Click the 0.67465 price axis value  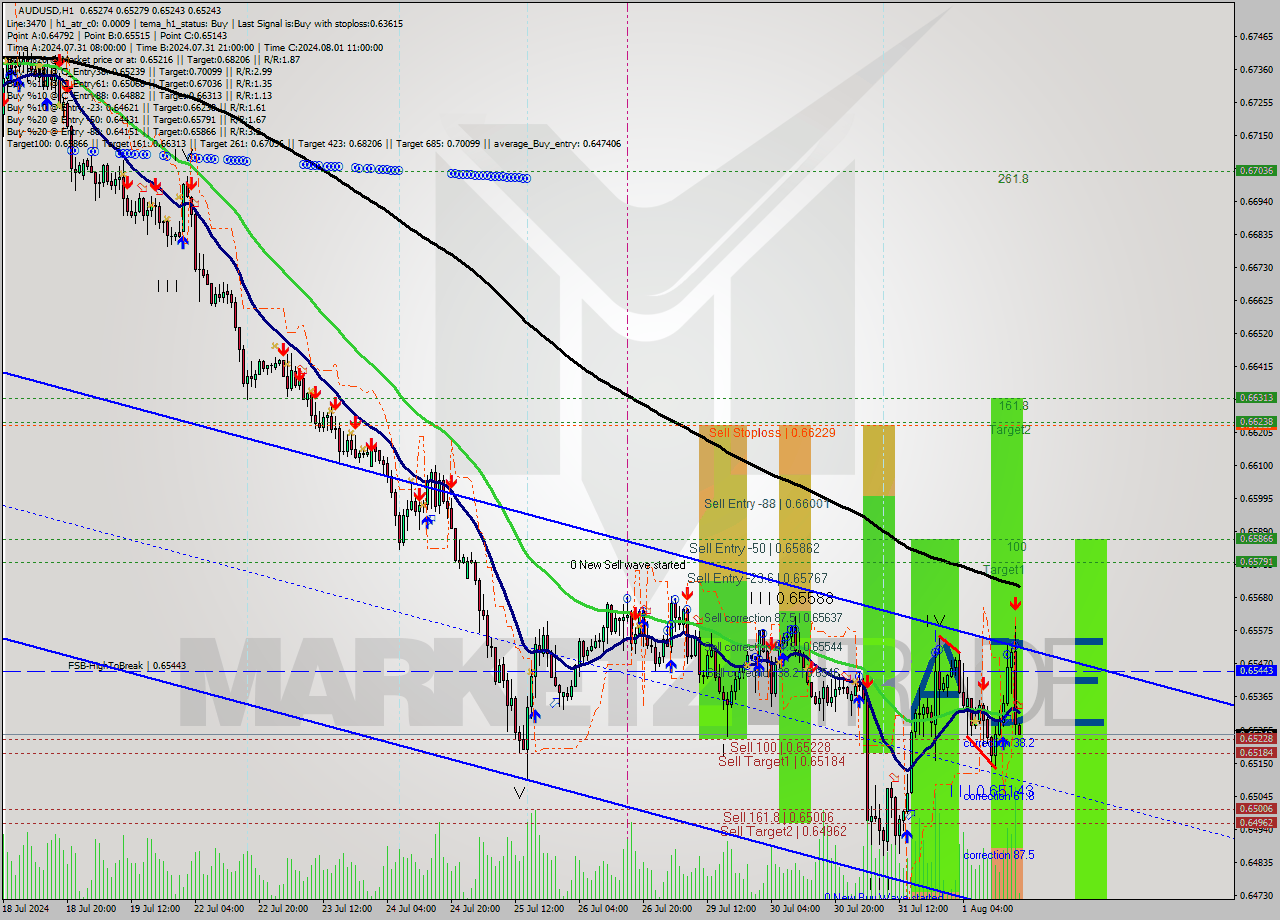[x=1256, y=37]
